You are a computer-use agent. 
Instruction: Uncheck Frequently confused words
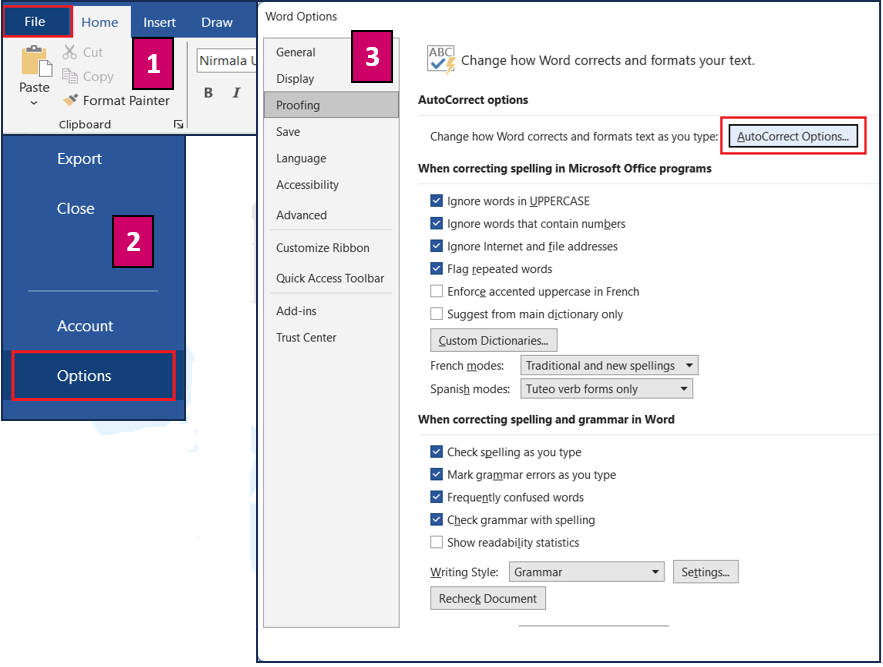(436, 497)
